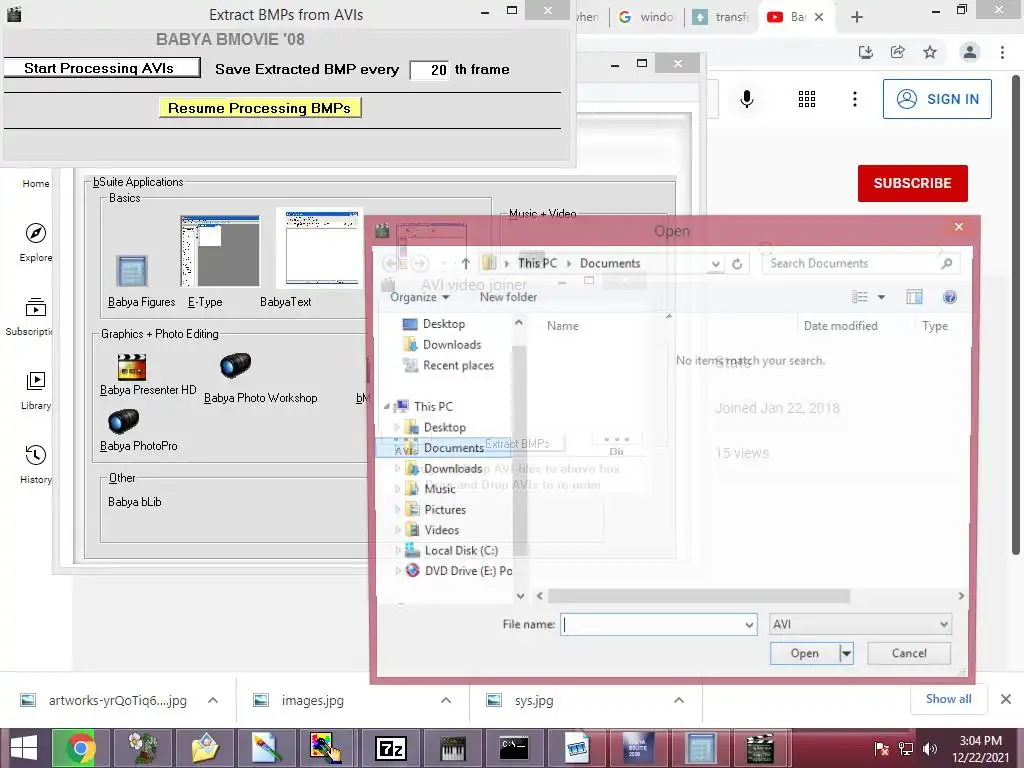The image size is (1024, 768).
Task: Bookmark this page with the star icon
Action: [x=930, y=52]
